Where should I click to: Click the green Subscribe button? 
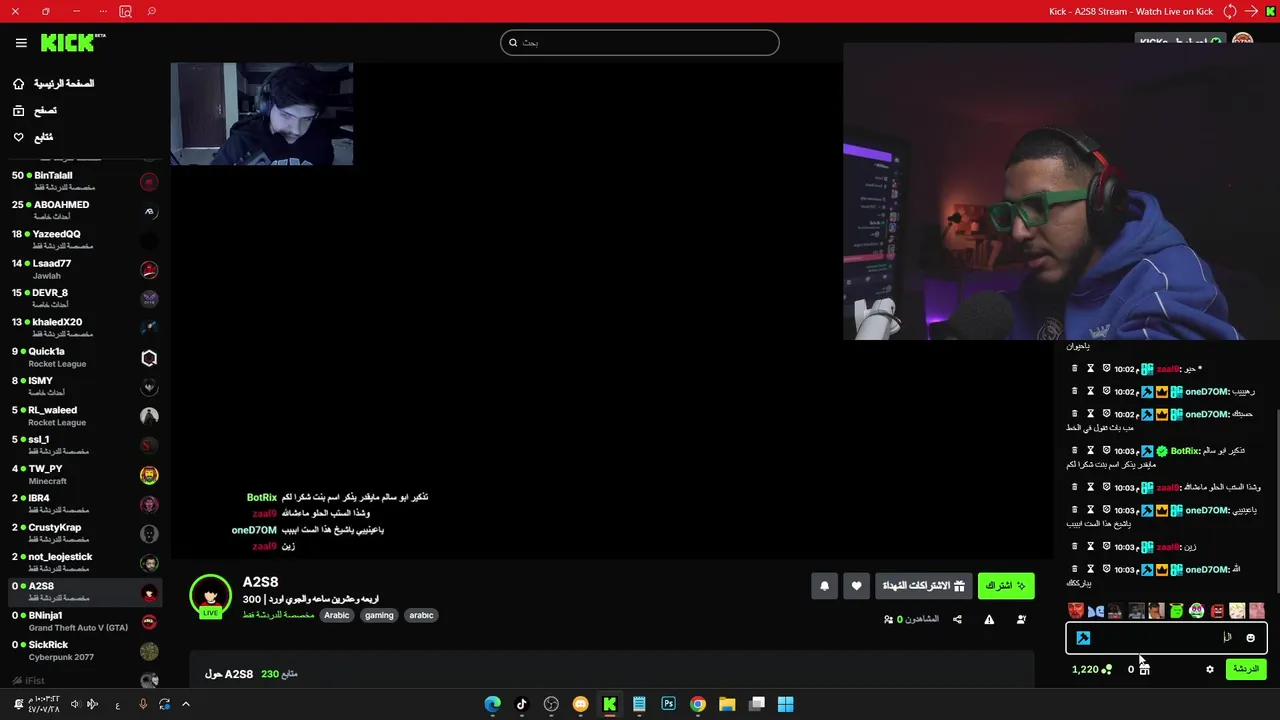tap(1006, 586)
